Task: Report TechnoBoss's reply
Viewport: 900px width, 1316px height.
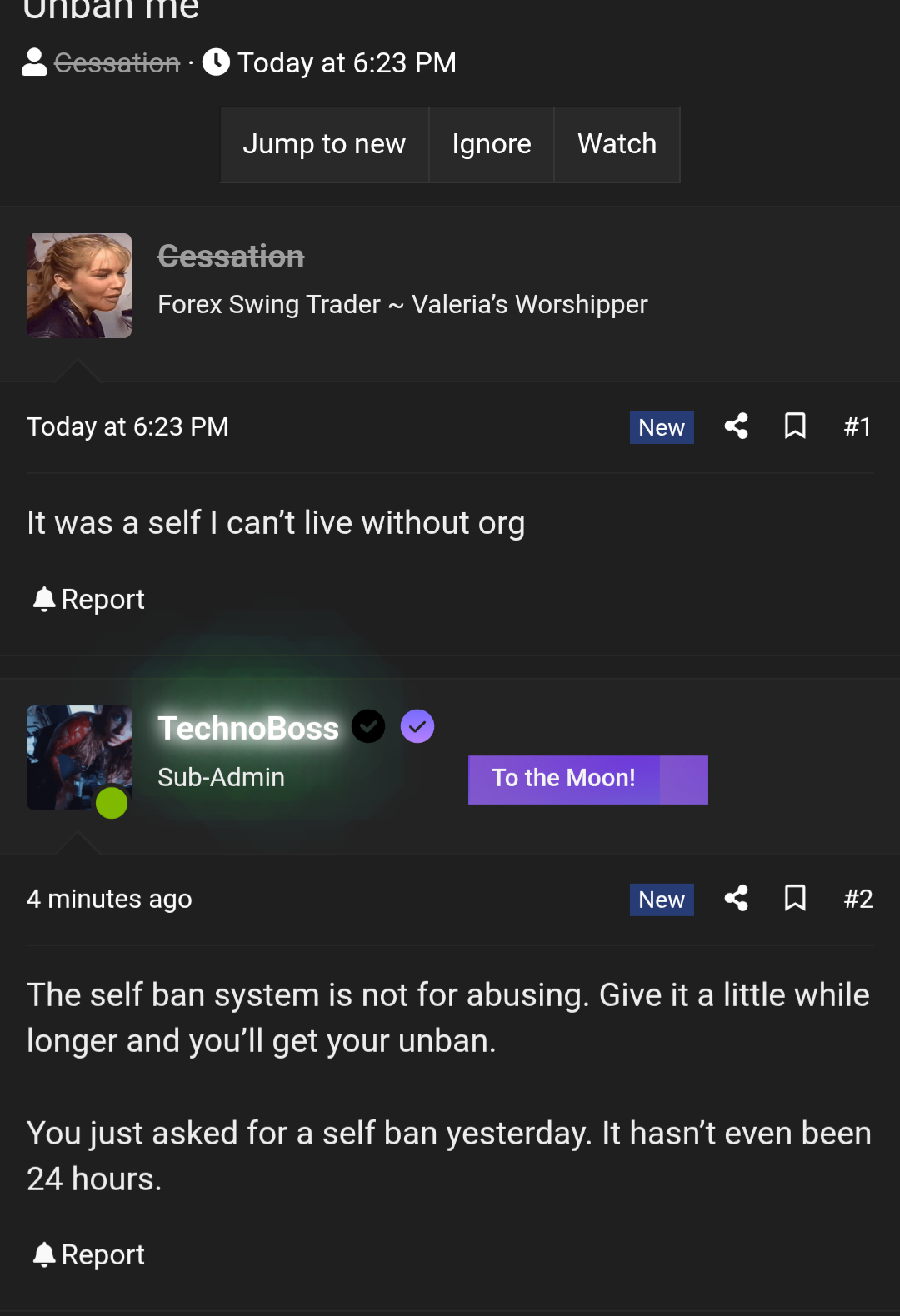Action: click(88, 1255)
